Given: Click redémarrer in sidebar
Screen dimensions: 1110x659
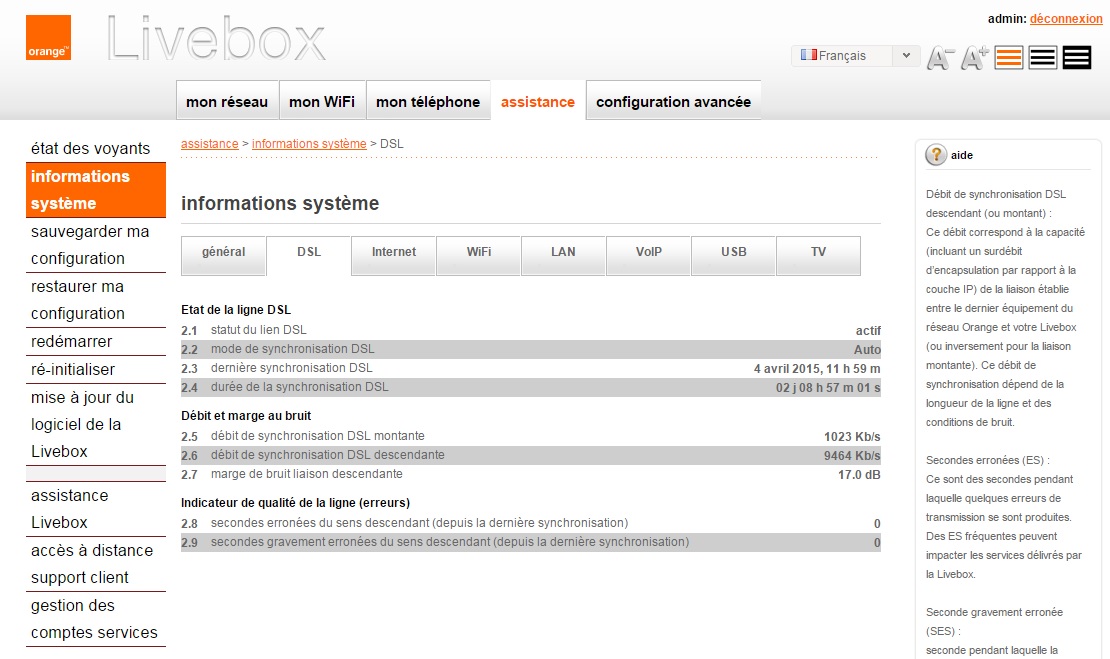Looking at the screenshot, I should (x=96, y=341).
